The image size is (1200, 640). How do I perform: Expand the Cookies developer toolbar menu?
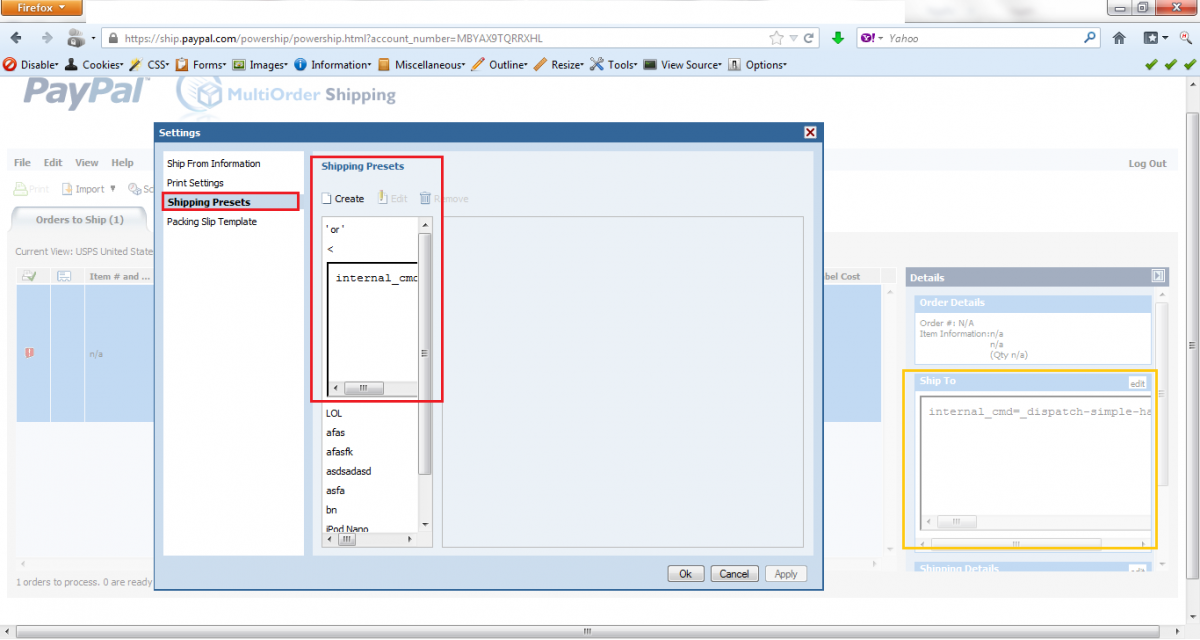94,65
